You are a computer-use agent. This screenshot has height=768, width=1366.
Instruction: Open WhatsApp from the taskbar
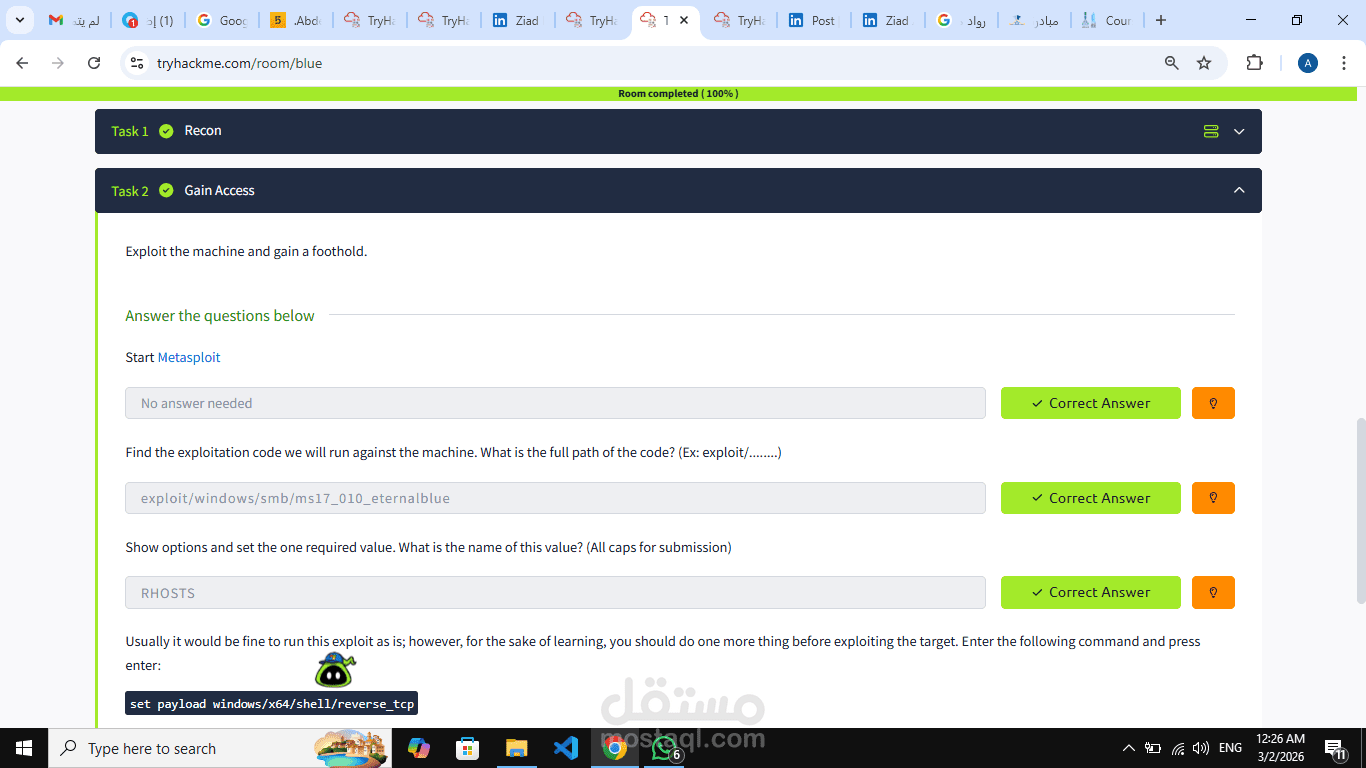click(664, 748)
